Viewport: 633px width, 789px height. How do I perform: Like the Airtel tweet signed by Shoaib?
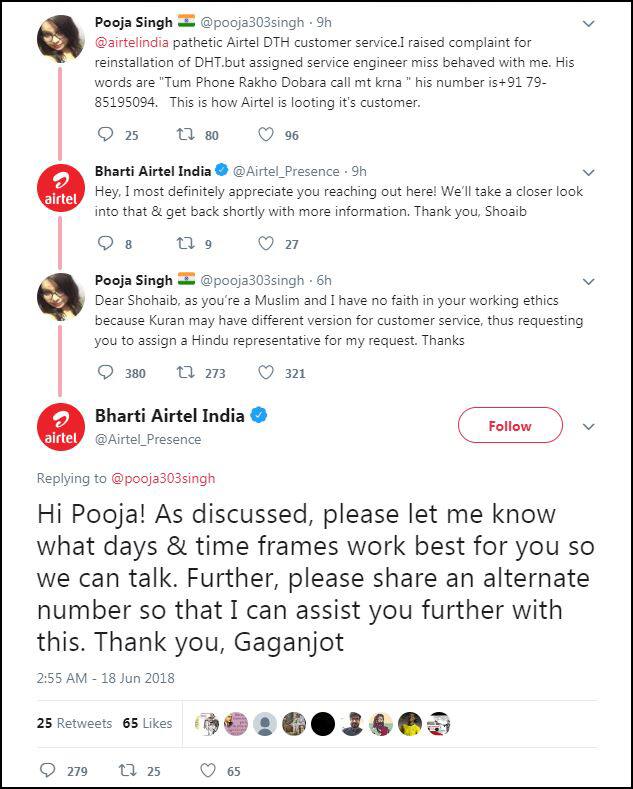[x=265, y=243]
